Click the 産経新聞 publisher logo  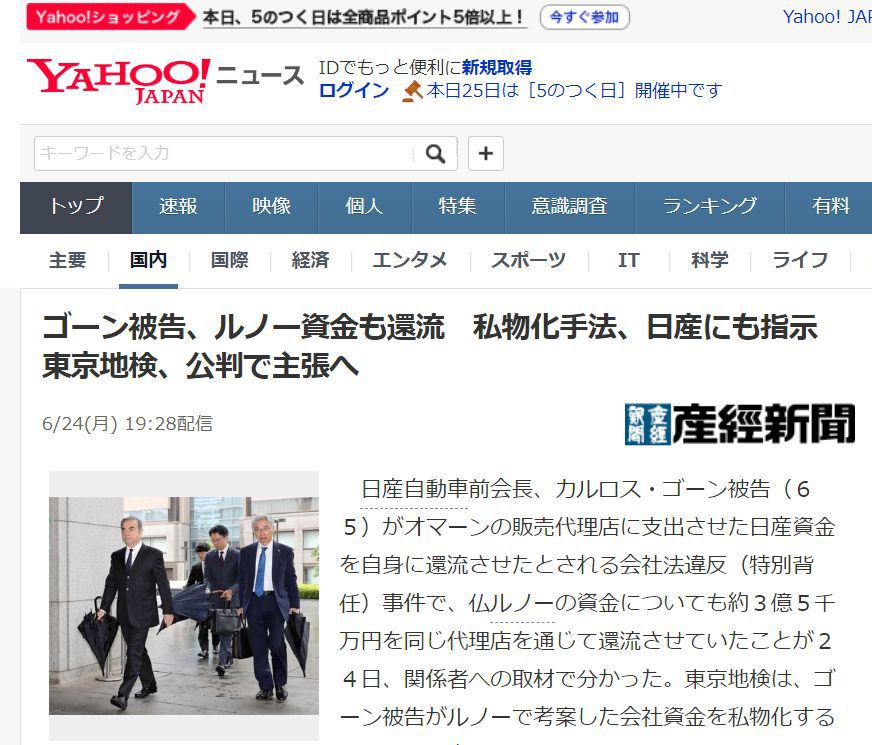pos(740,424)
